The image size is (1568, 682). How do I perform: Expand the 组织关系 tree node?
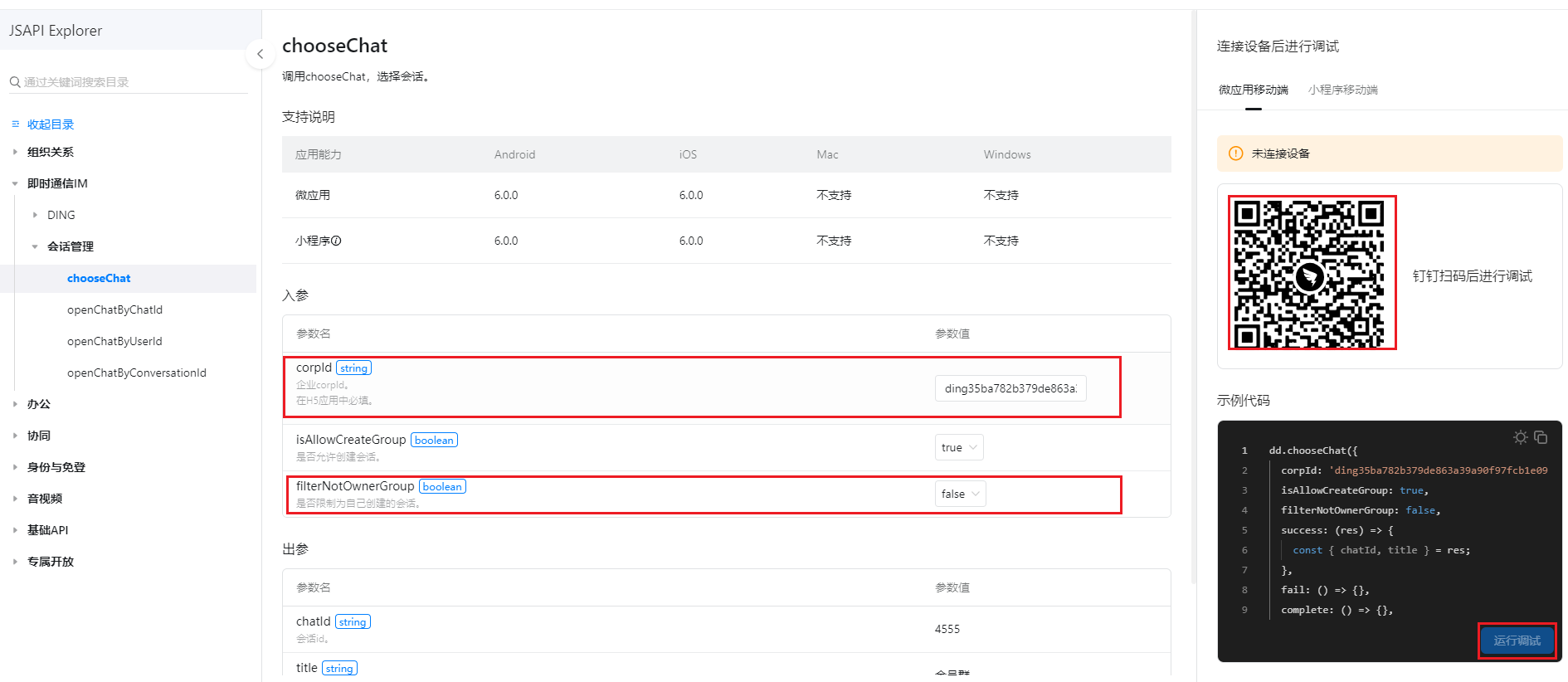[x=15, y=152]
